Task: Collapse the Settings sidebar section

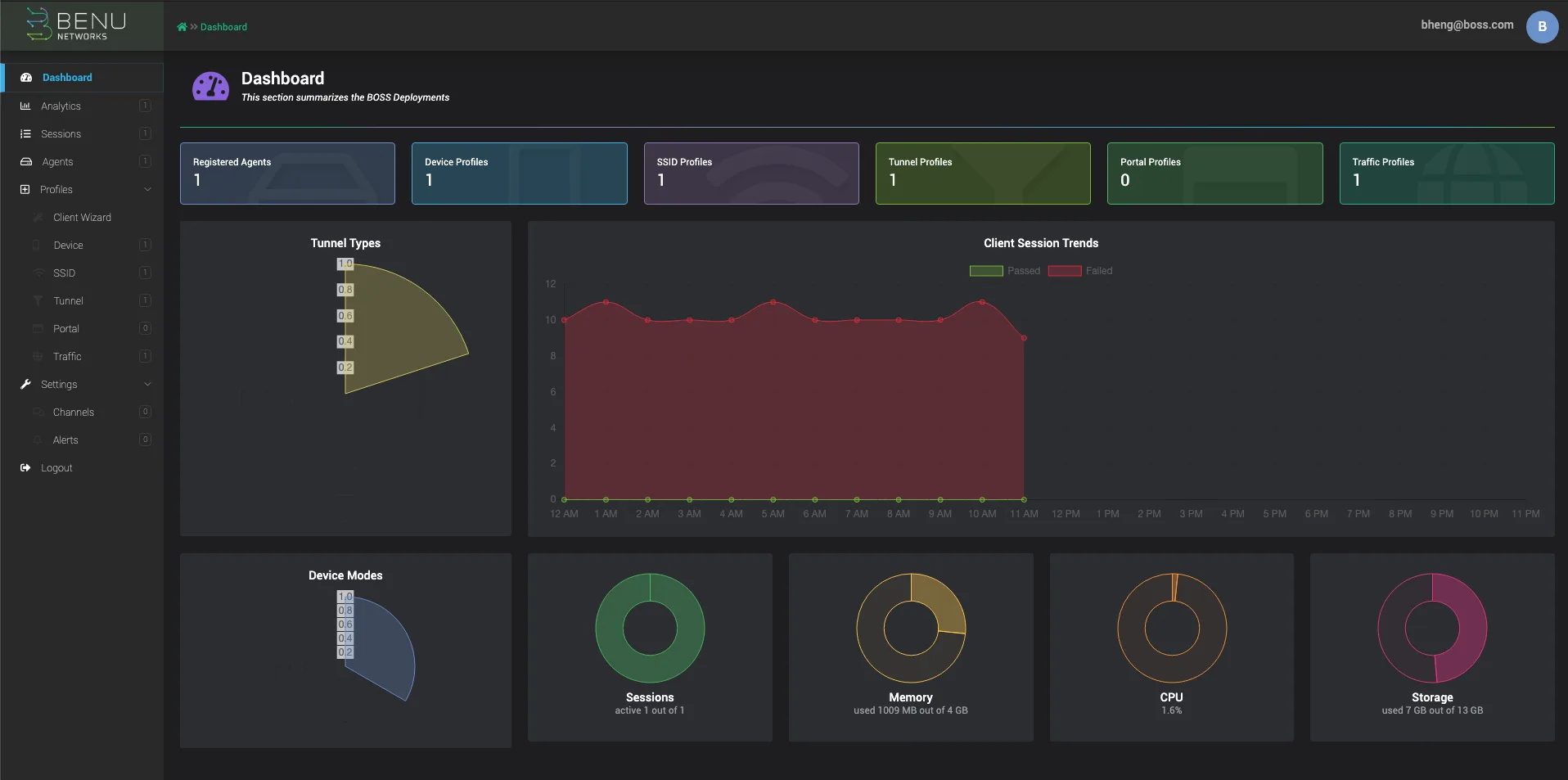Action: click(147, 384)
